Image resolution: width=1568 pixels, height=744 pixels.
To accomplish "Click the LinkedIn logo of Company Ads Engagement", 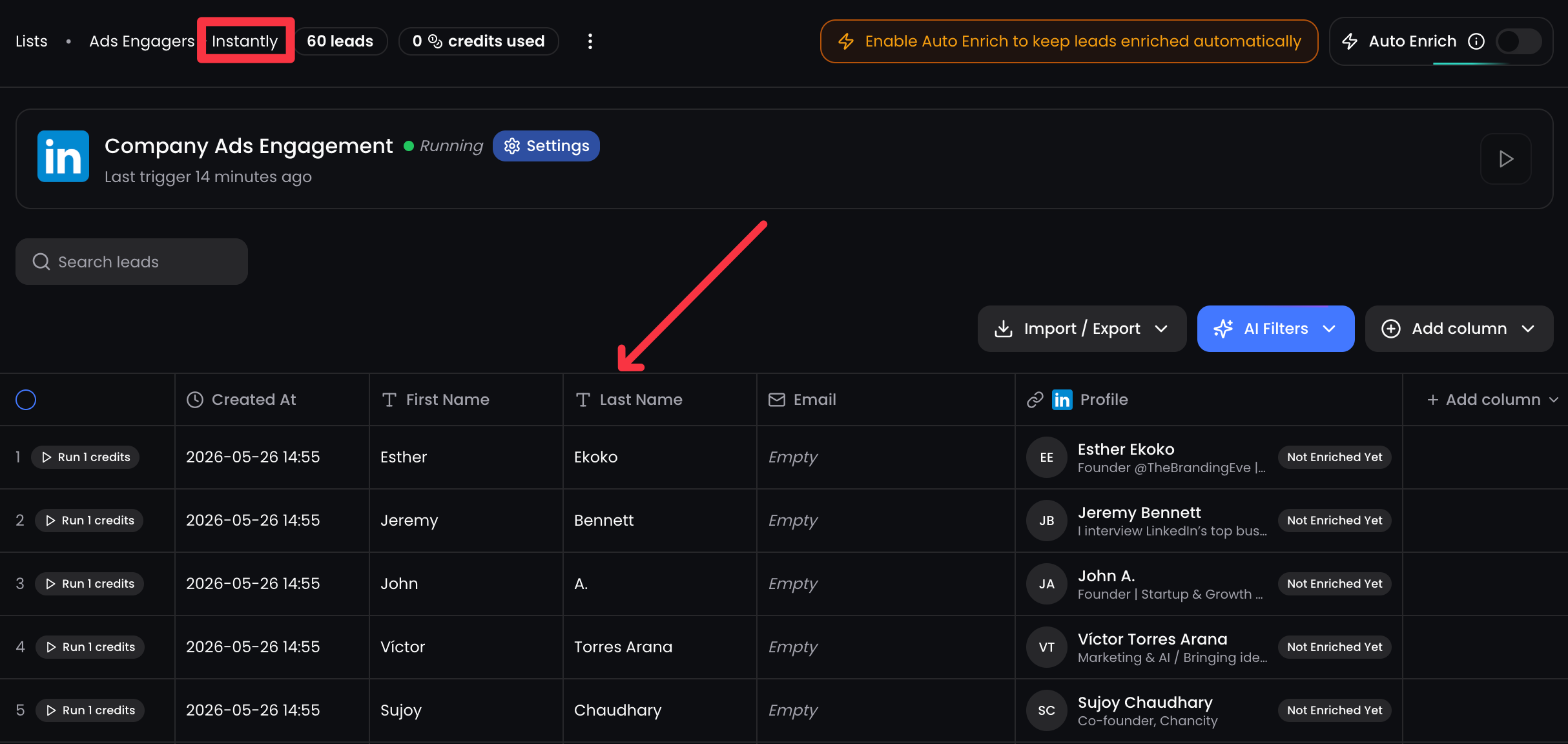I will click(63, 156).
